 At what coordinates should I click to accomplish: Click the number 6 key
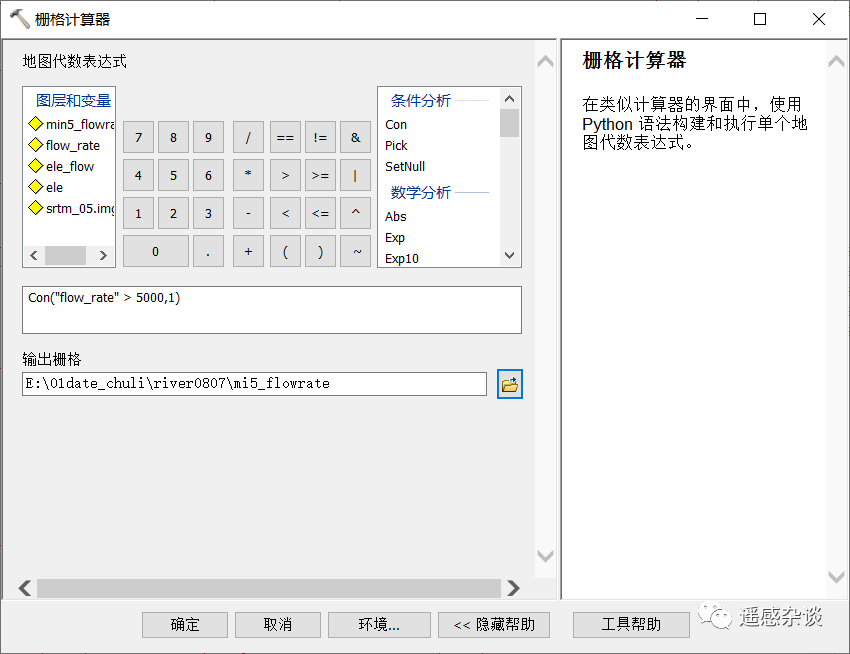208,175
